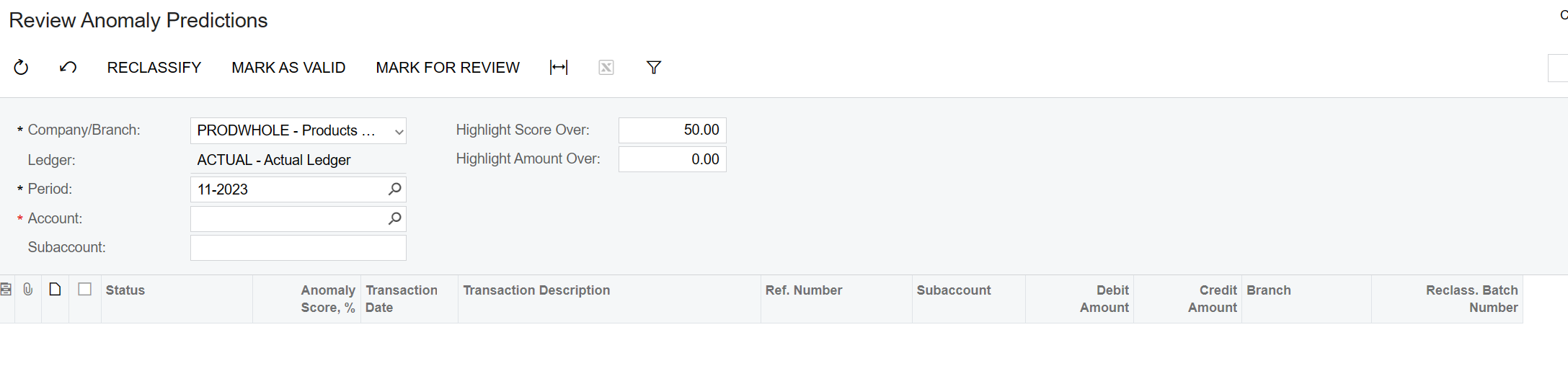Click MARK FOR REVIEW button
The width and height of the screenshot is (1568, 384).
pyautogui.click(x=448, y=67)
